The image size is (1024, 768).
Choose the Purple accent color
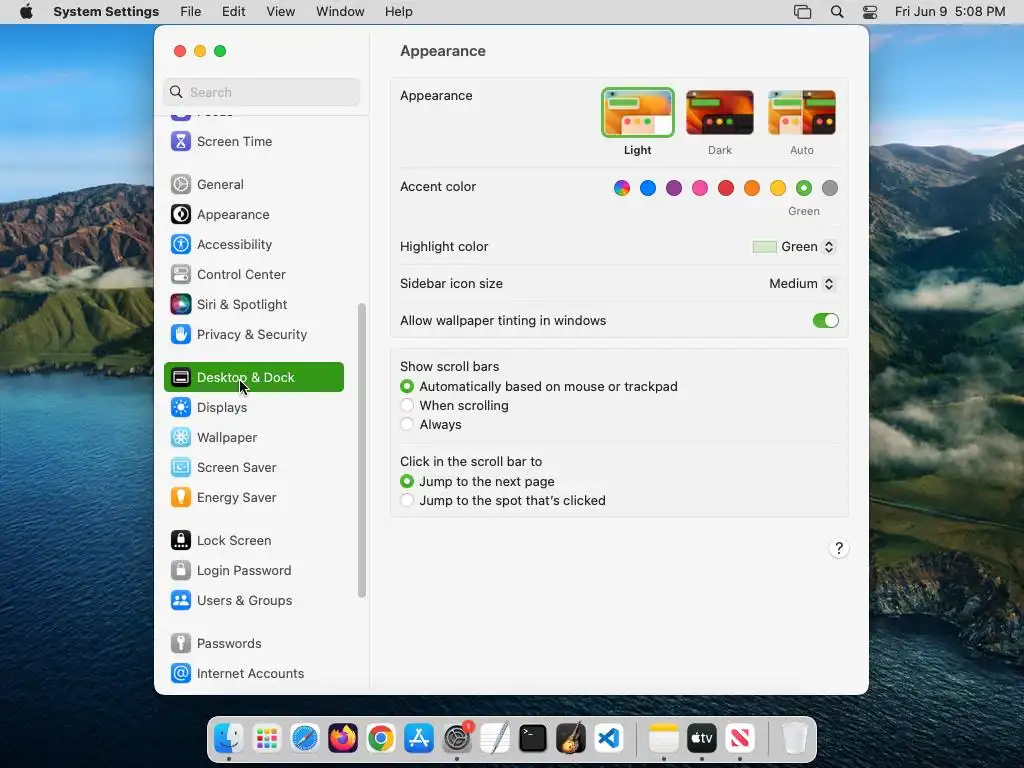674,188
